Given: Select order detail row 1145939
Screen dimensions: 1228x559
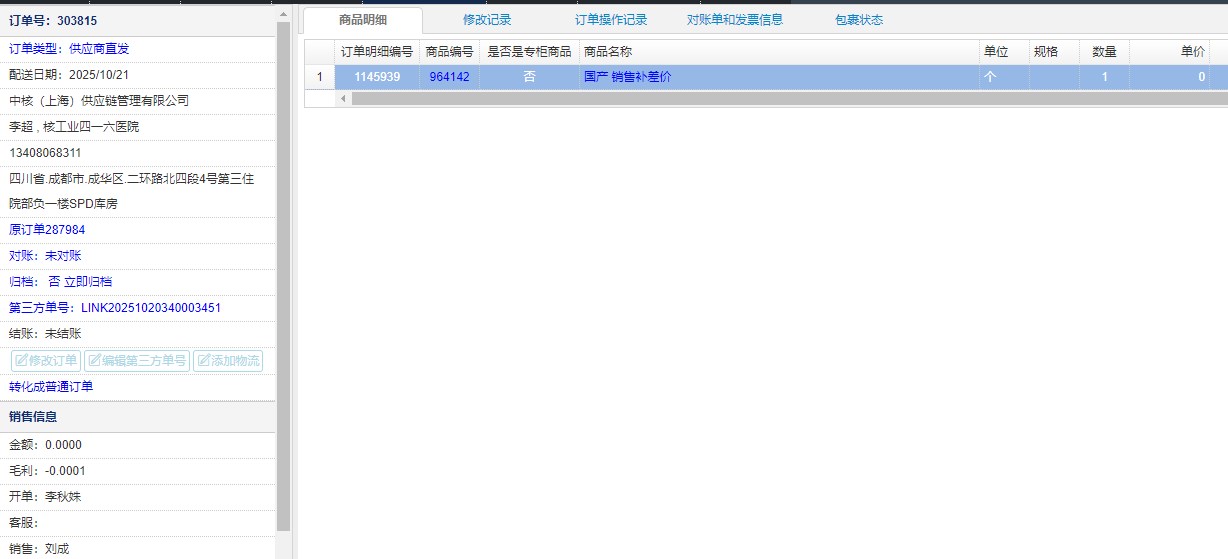Looking at the screenshot, I should pyautogui.click(x=377, y=77).
